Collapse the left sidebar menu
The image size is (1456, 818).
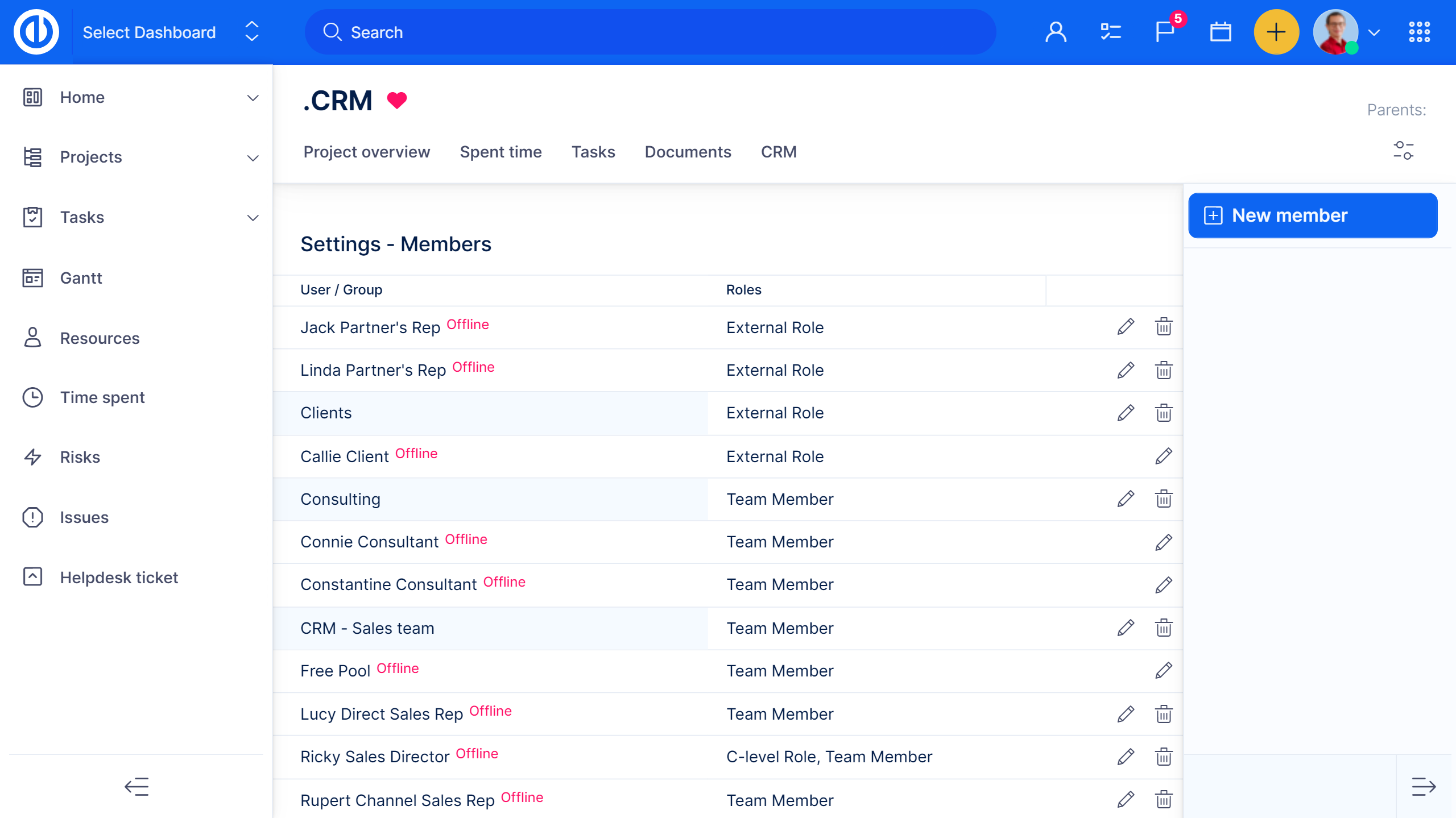[136, 787]
